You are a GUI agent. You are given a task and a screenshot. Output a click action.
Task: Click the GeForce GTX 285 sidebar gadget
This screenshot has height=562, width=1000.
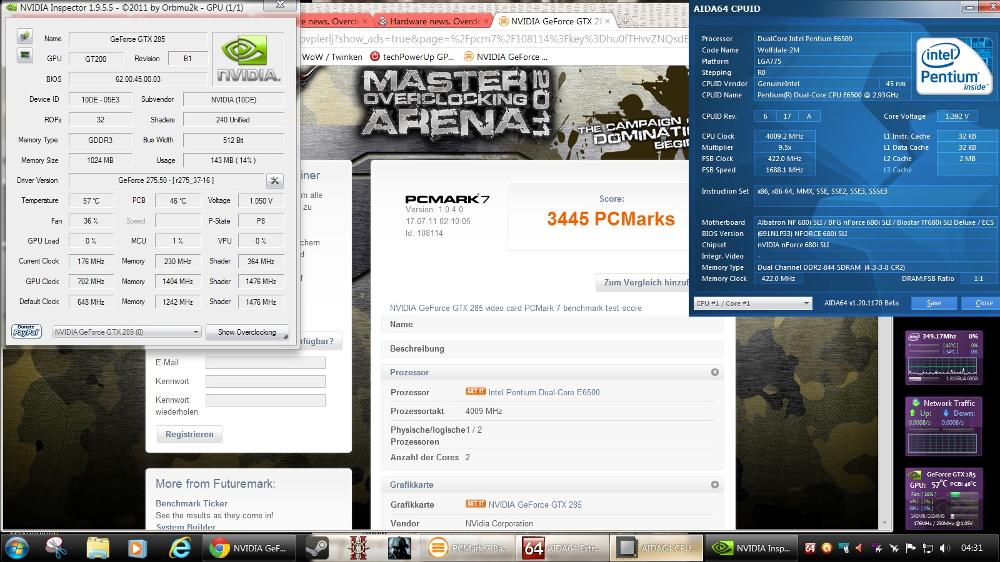click(x=943, y=499)
